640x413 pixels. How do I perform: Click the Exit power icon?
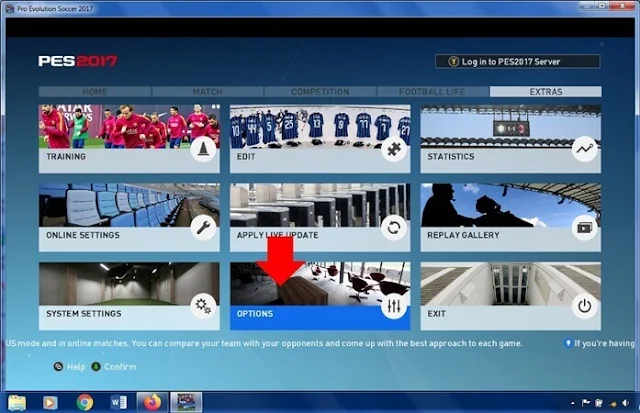584,306
